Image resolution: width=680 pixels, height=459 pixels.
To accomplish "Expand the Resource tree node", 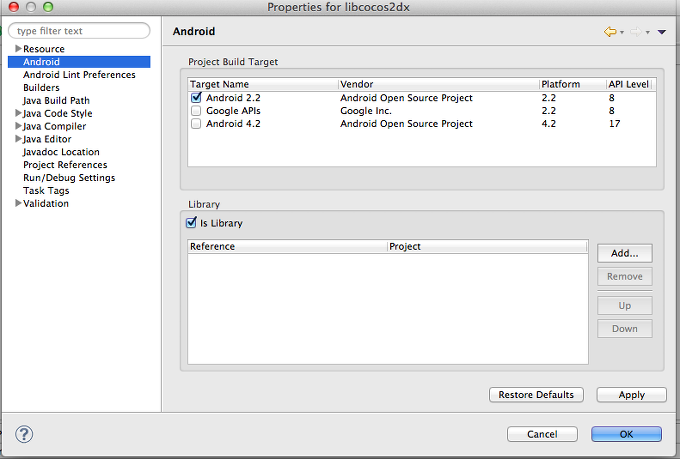I will tap(18, 48).
